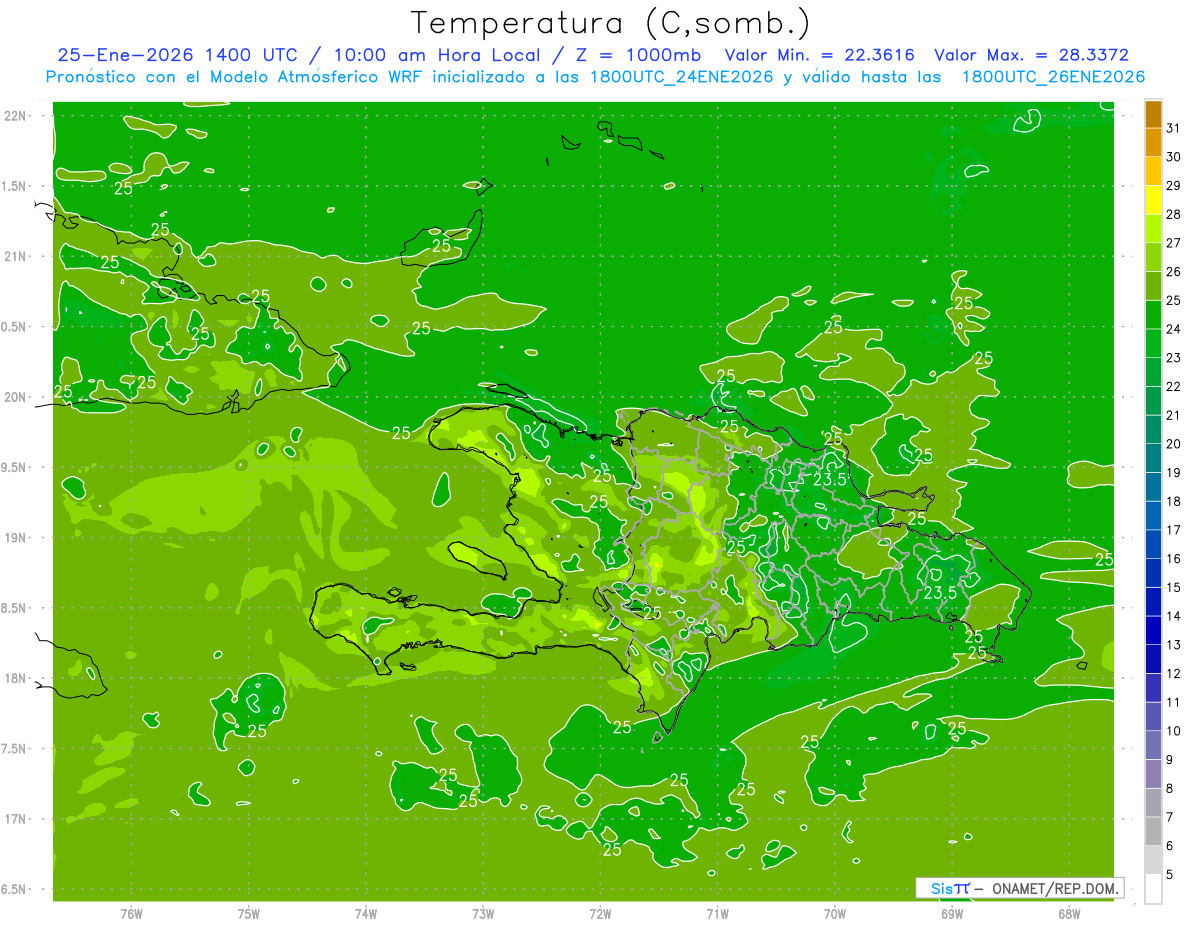Click the legend value 28
The image size is (1200, 927).
pos(1173,214)
